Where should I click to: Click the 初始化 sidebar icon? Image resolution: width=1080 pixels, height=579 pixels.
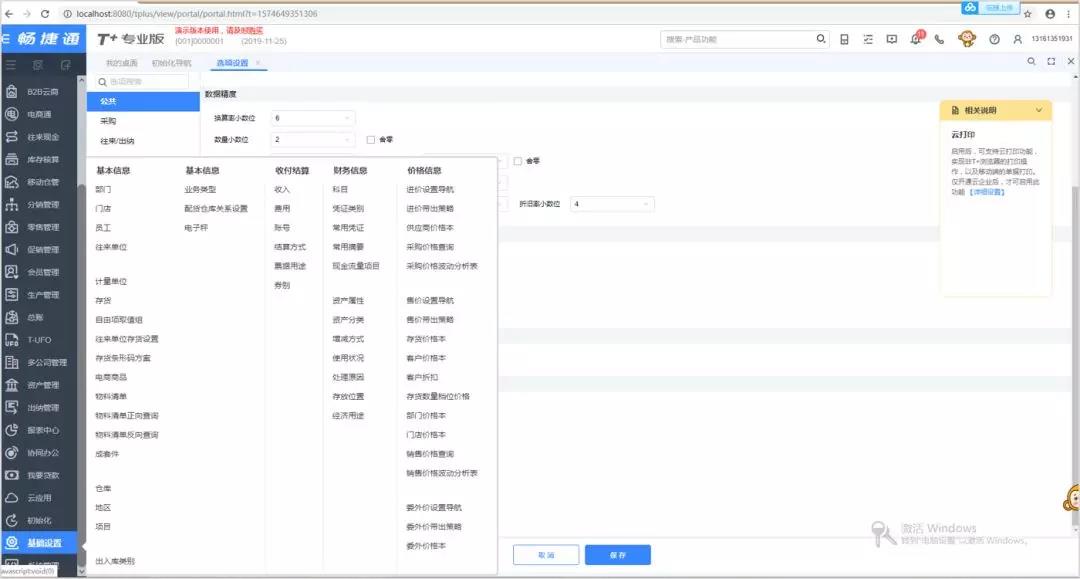[x=12, y=520]
